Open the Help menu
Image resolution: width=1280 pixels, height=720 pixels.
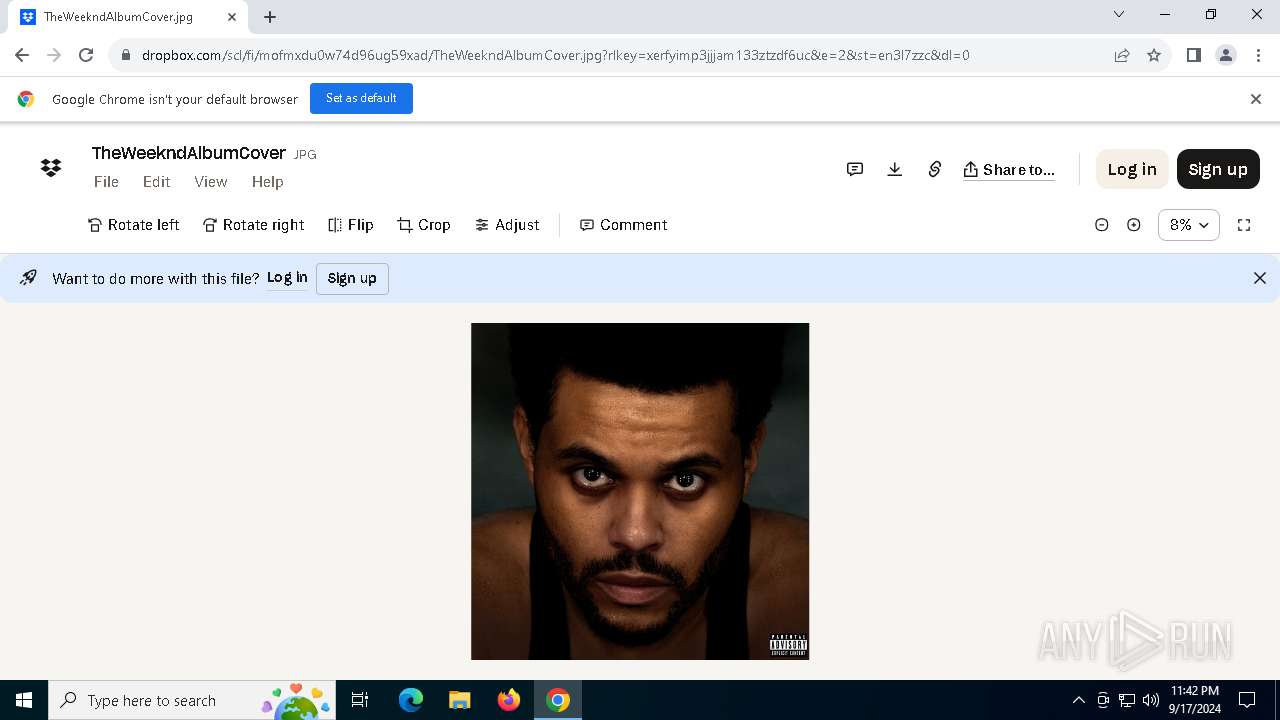pos(268,182)
